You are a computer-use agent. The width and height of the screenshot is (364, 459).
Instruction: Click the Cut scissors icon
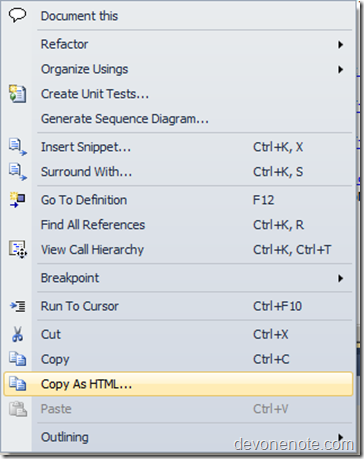pos(17,334)
